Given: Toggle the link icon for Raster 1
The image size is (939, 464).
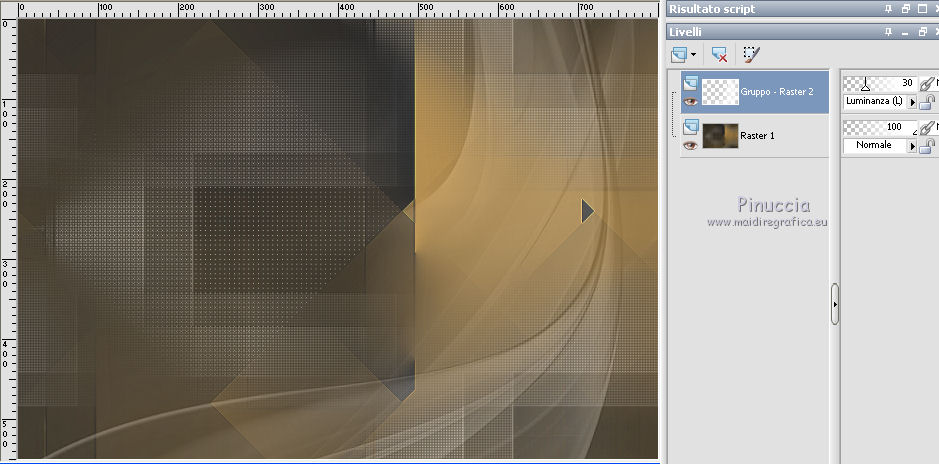Looking at the screenshot, I should [x=927, y=127].
